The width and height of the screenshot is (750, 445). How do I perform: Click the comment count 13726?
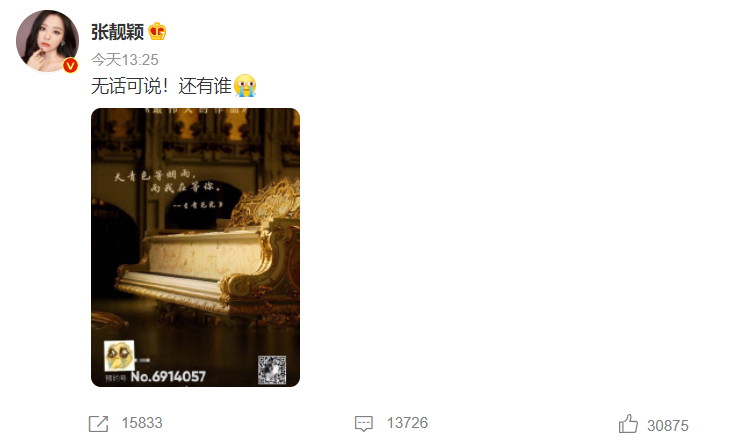tap(407, 423)
